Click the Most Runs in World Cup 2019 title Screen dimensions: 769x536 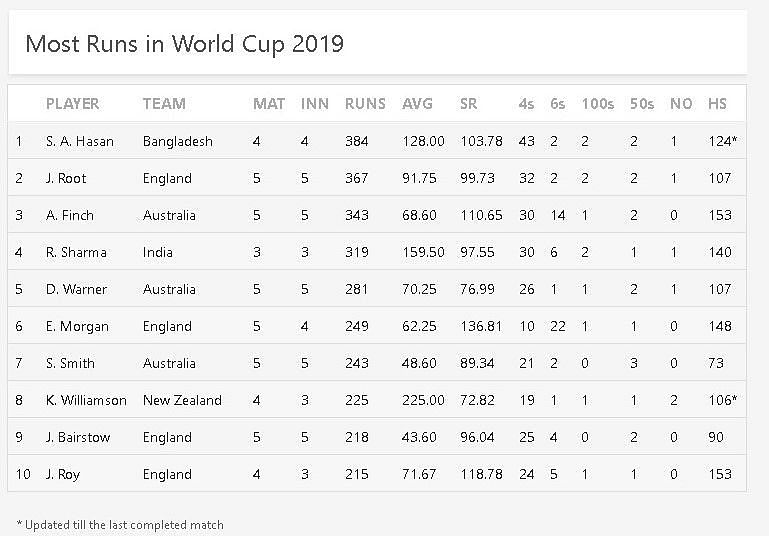click(184, 44)
